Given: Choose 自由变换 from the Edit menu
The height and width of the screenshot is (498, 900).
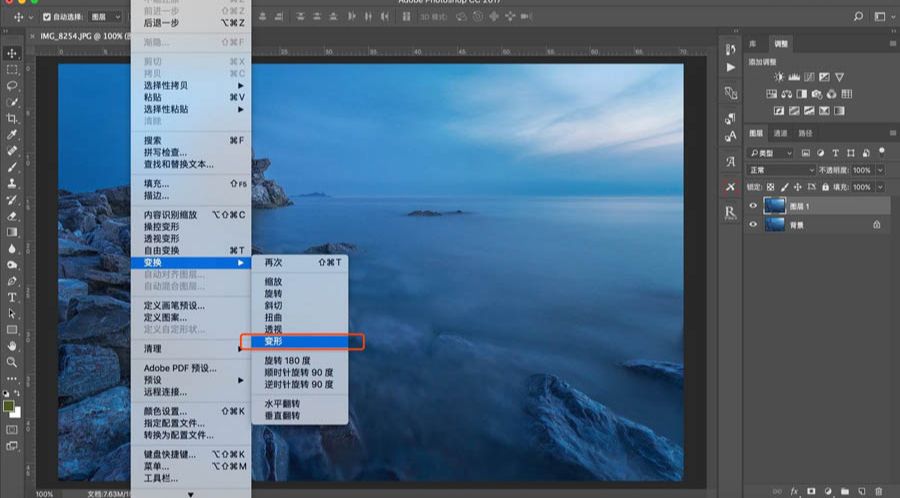Looking at the screenshot, I should tap(191, 250).
